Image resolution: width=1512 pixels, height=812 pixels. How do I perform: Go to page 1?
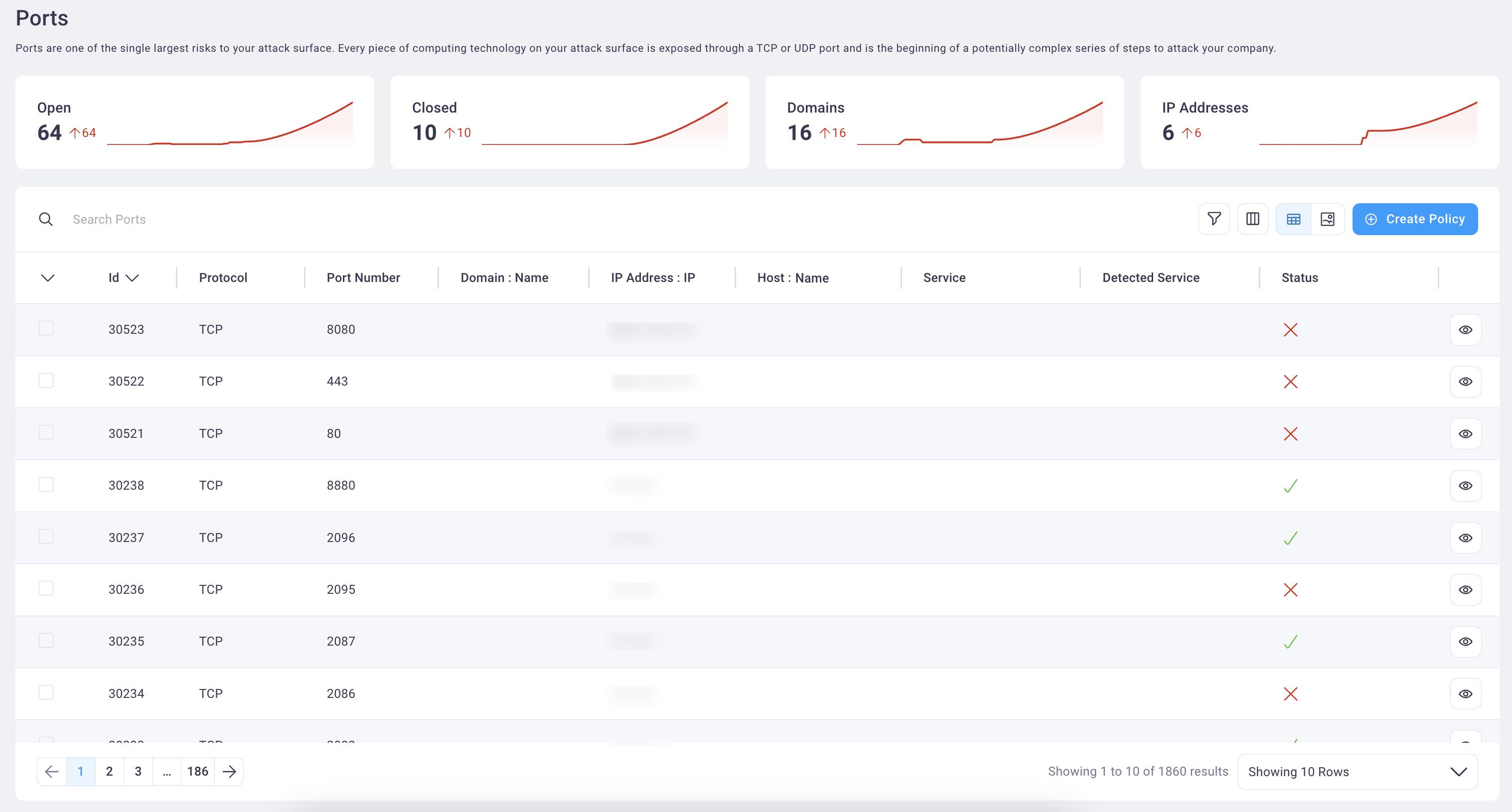point(80,772)
